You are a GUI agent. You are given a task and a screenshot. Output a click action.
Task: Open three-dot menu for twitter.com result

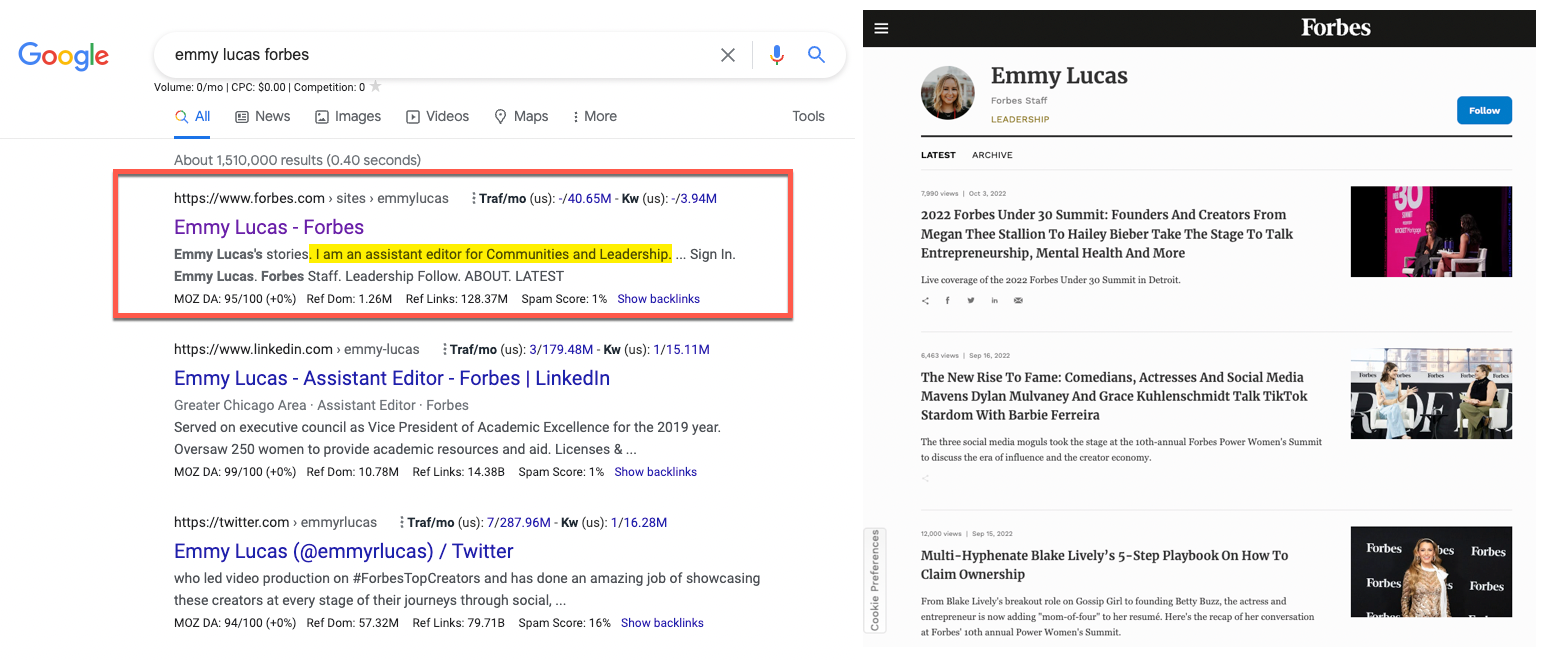[401, 522]
